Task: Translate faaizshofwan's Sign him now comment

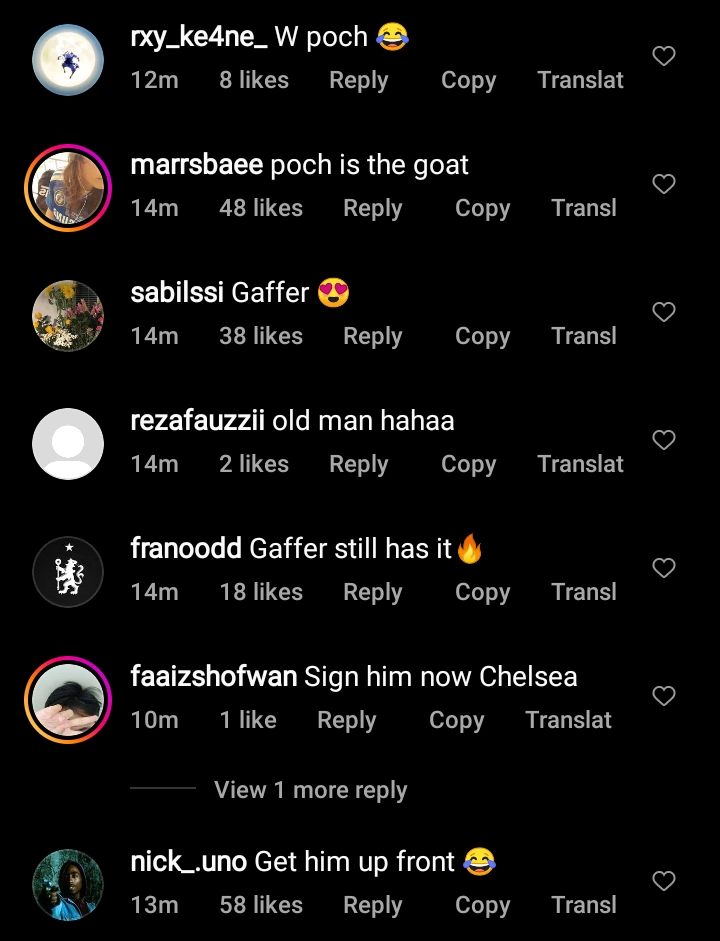Action: coord(568,720)
